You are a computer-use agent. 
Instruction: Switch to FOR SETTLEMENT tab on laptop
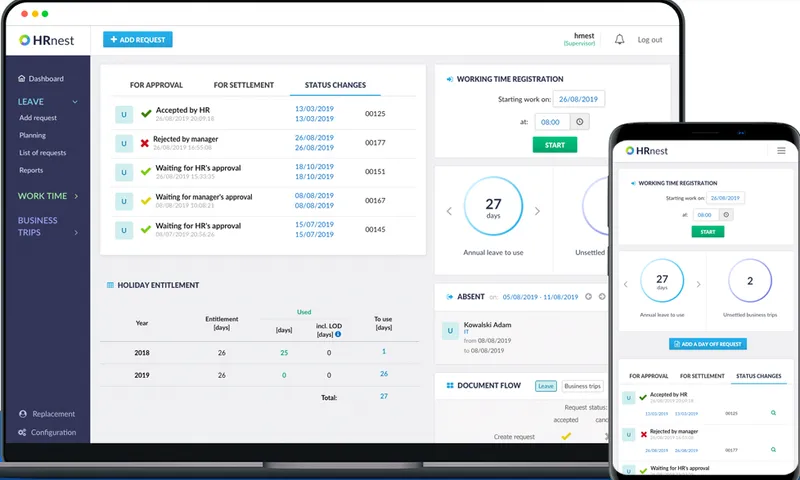pos(243,85)
